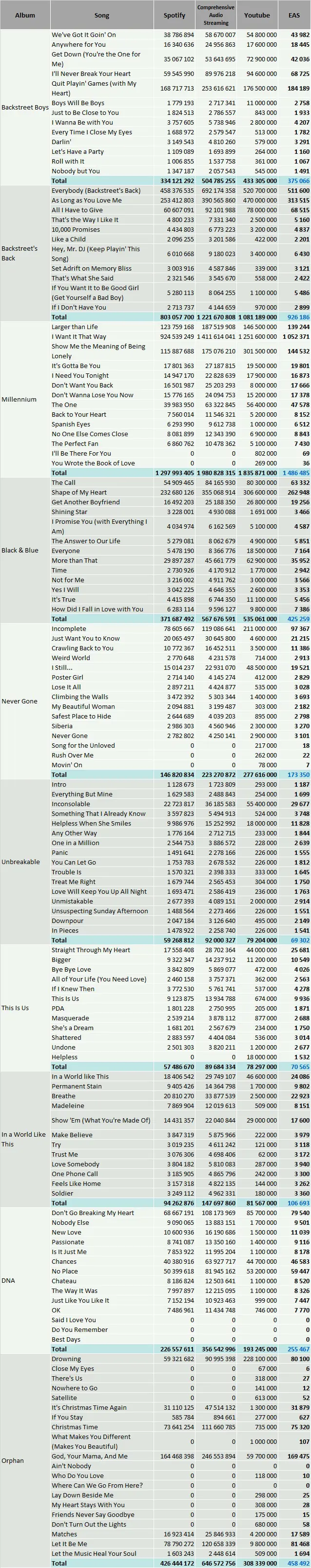Click song Show Me the Meaning of Being Lonely
The image size is (311, 1568).
point(98,351)
